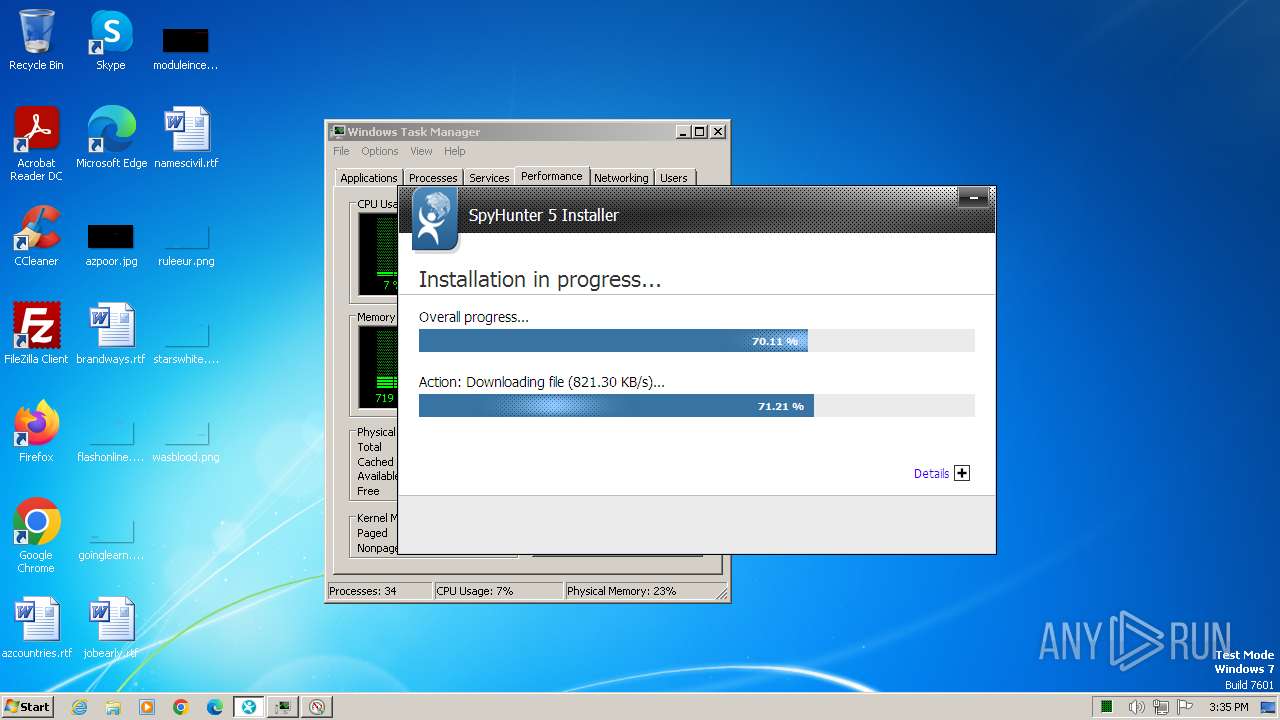Select Performance tab in Task Manager
Viewport: 1280px width, 720px height.
click(552, 176)
